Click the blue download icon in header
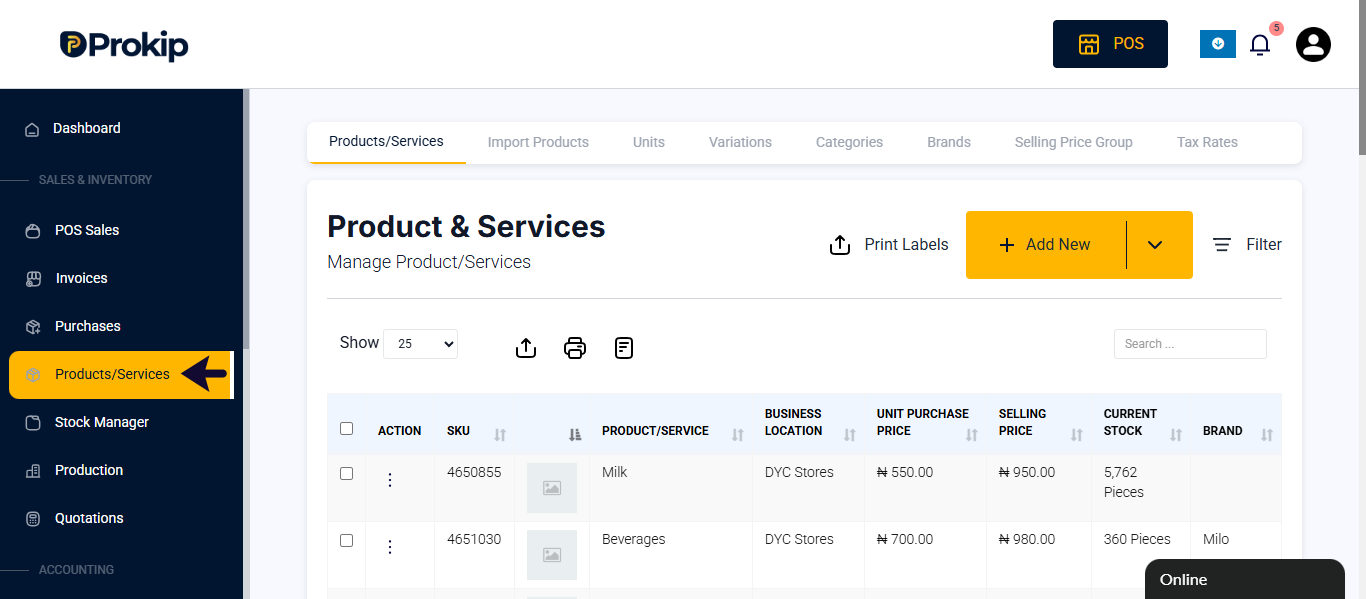The height and width of the screenshot is (599, 1366). pos(1218,44)
